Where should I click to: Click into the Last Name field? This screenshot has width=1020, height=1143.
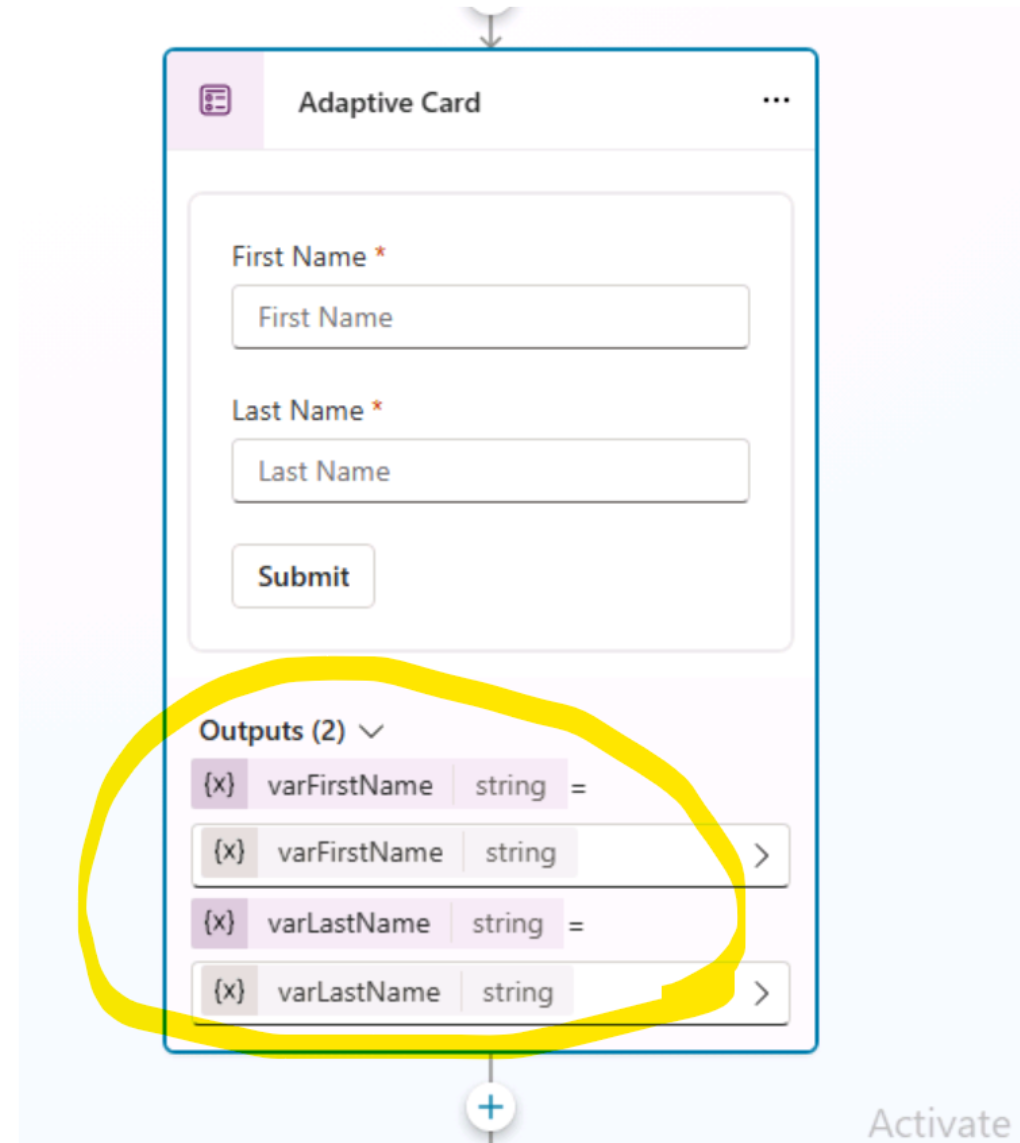click(490, 471)
